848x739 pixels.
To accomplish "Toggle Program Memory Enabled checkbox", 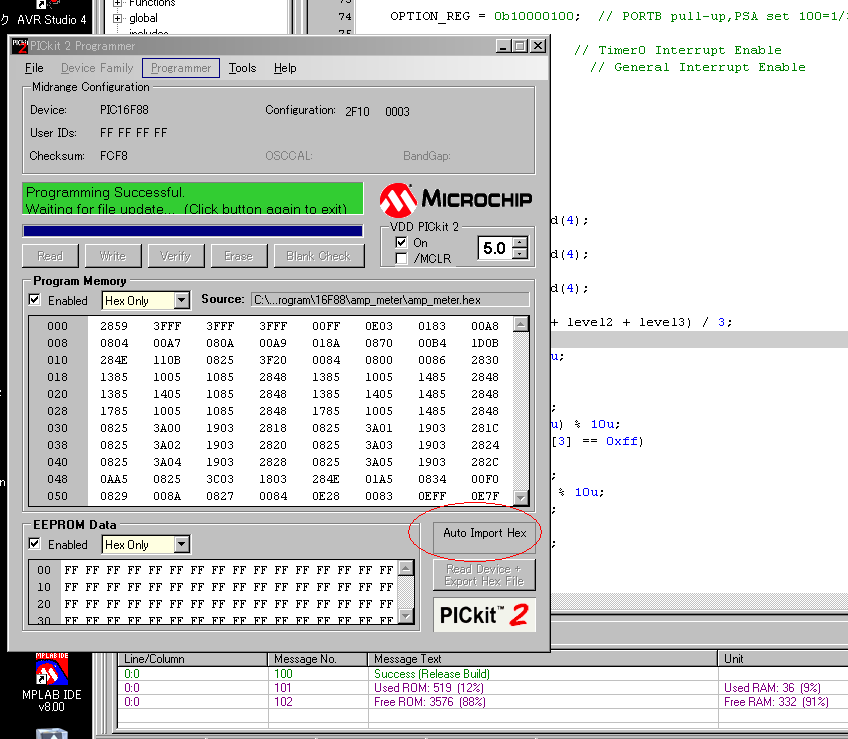I will coord(35,300).
